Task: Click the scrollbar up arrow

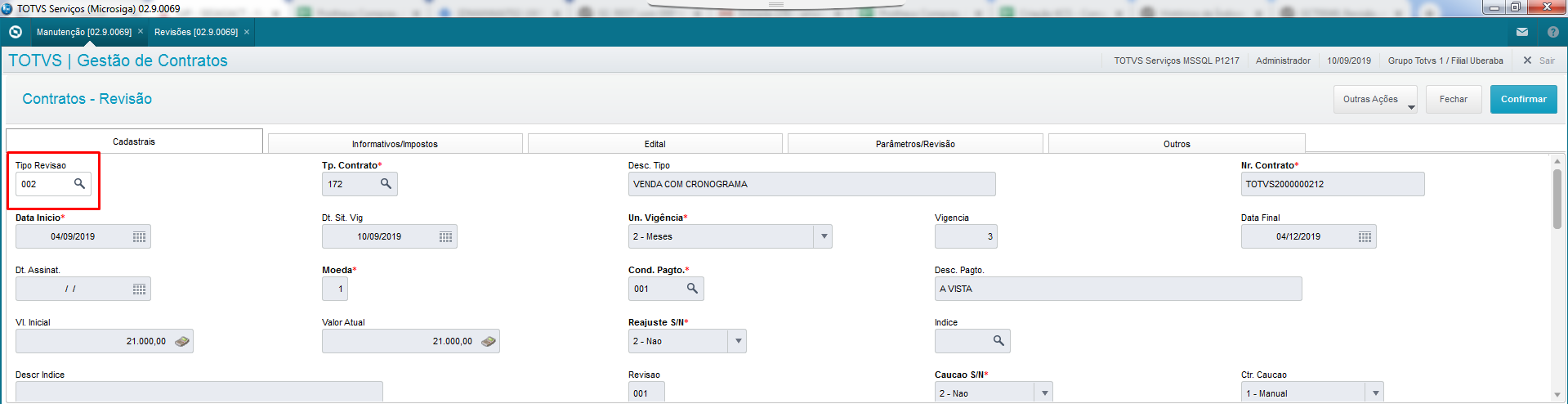Action: coord(1557,161)
